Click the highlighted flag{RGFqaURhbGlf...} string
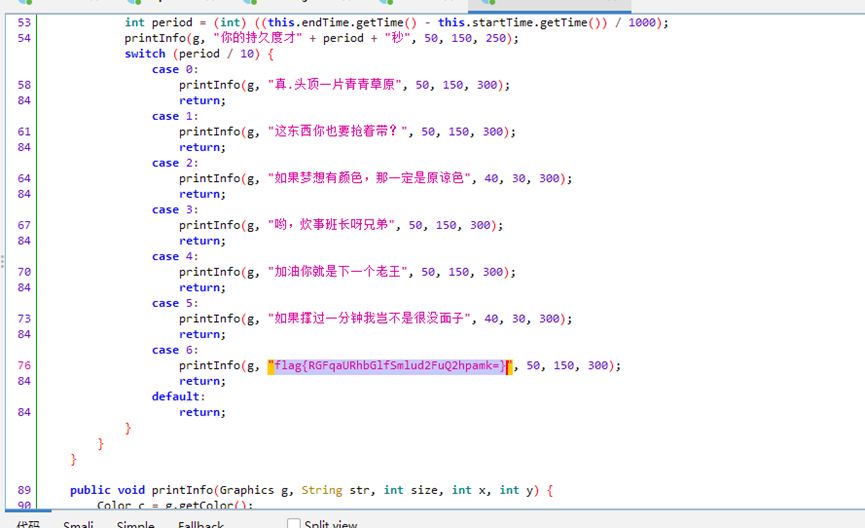 391,366
